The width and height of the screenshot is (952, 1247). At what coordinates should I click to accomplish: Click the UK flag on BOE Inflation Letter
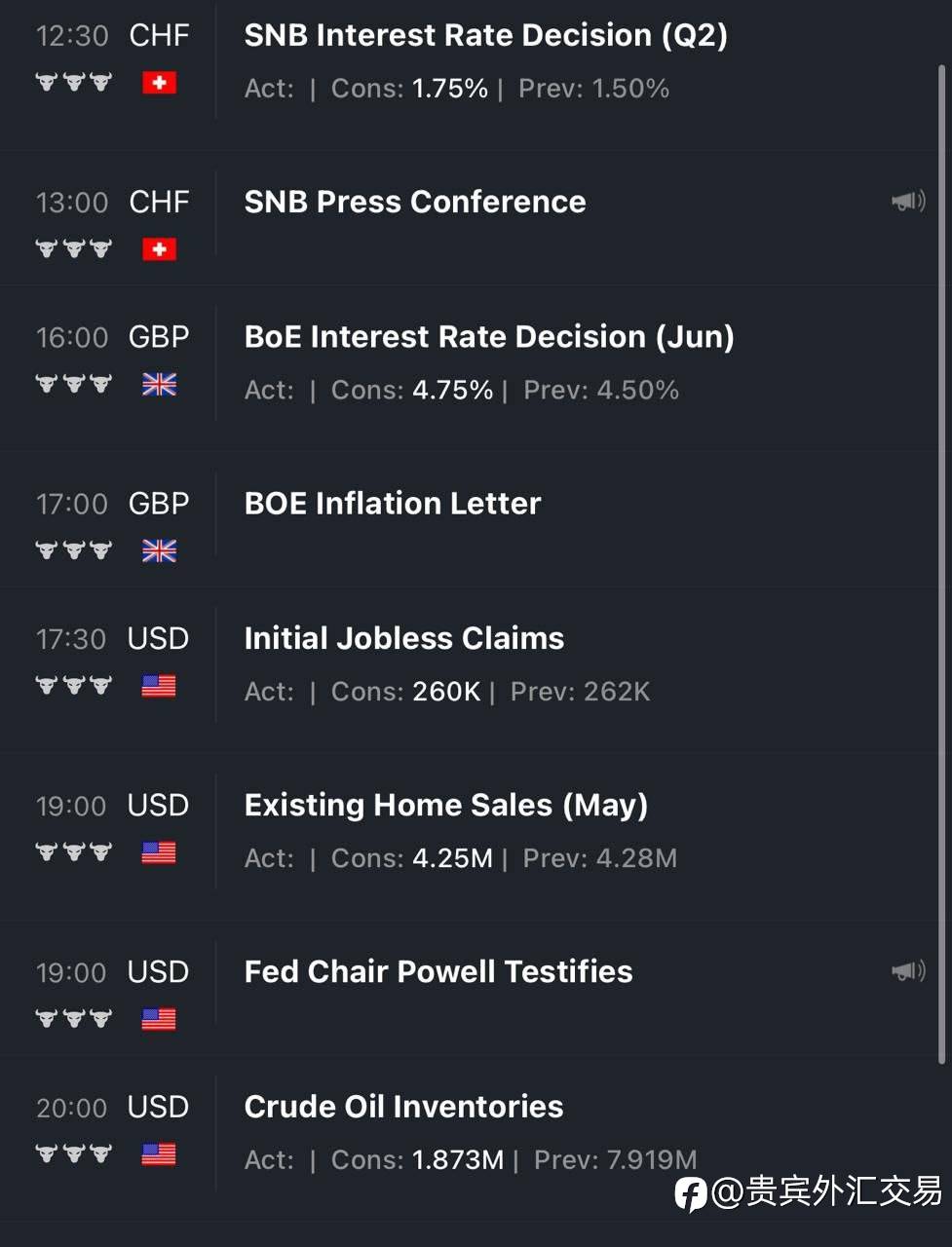point(159,551)
